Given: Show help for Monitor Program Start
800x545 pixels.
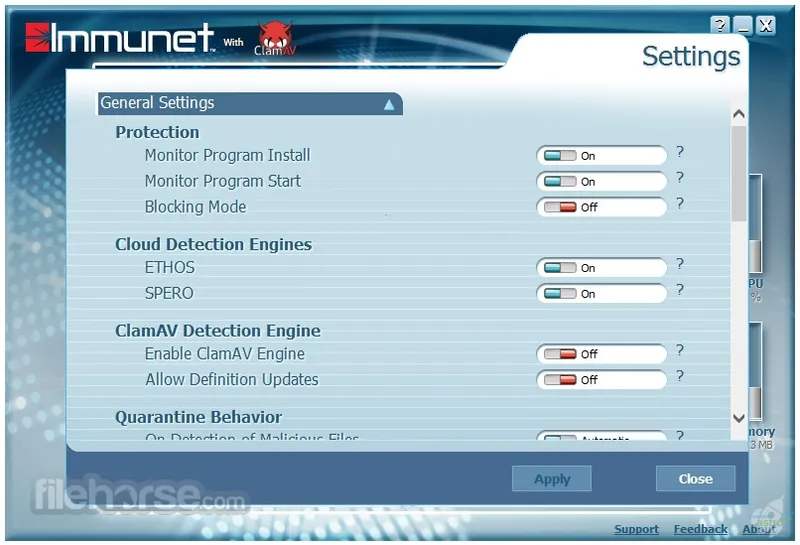Looking at the screenshot, I should click(x=680, y=178).
